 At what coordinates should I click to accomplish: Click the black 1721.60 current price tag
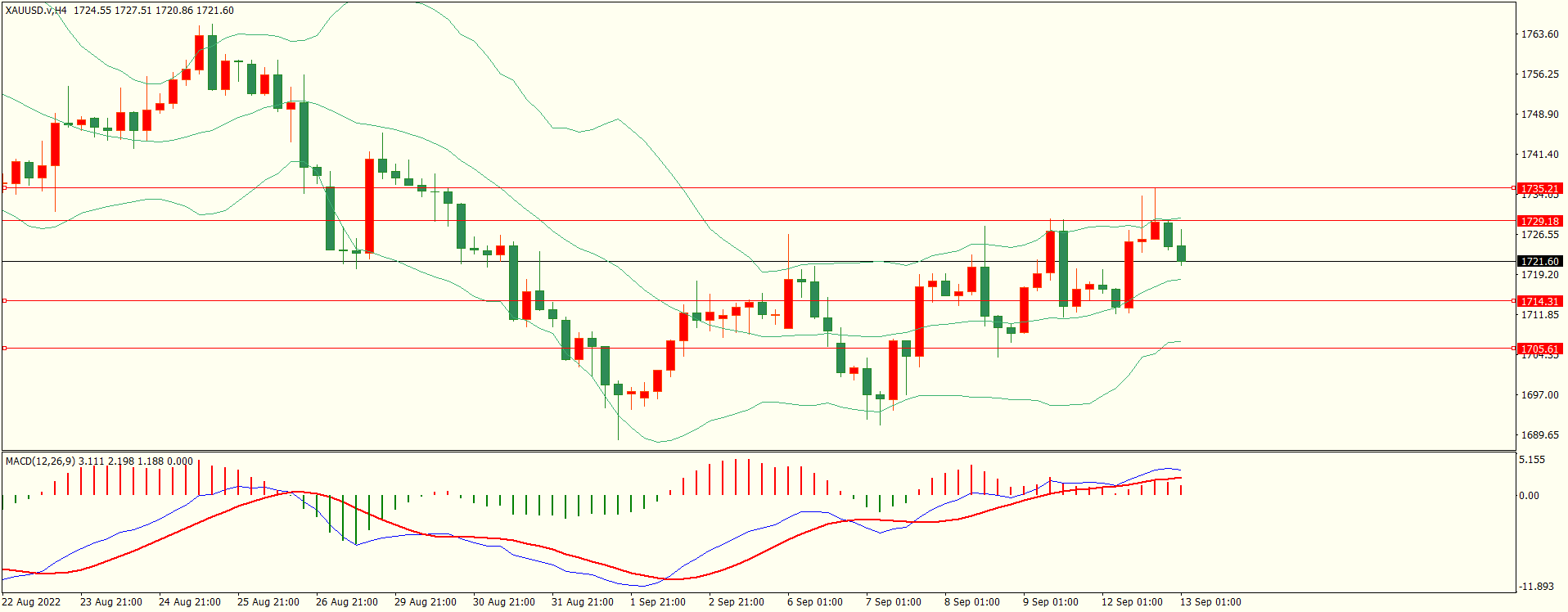tap(1539, 262)
